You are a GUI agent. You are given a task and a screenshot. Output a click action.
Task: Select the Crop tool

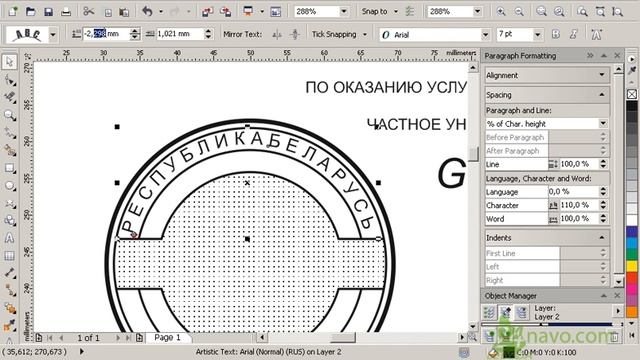pos(10,98)
